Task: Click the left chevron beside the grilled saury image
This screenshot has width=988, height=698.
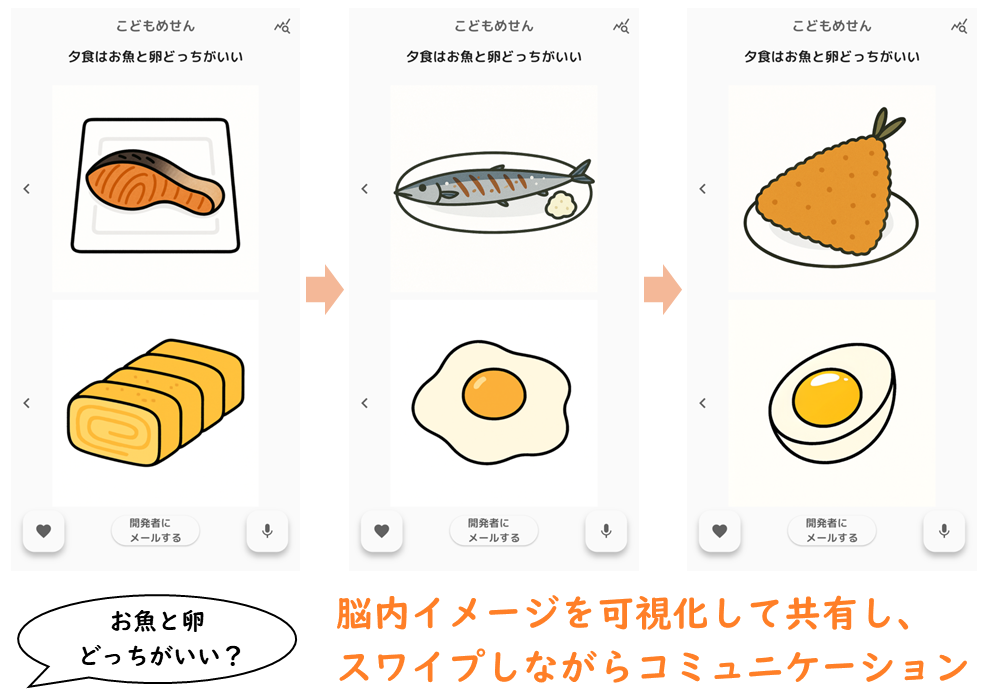Action: (x=364, y=188)
